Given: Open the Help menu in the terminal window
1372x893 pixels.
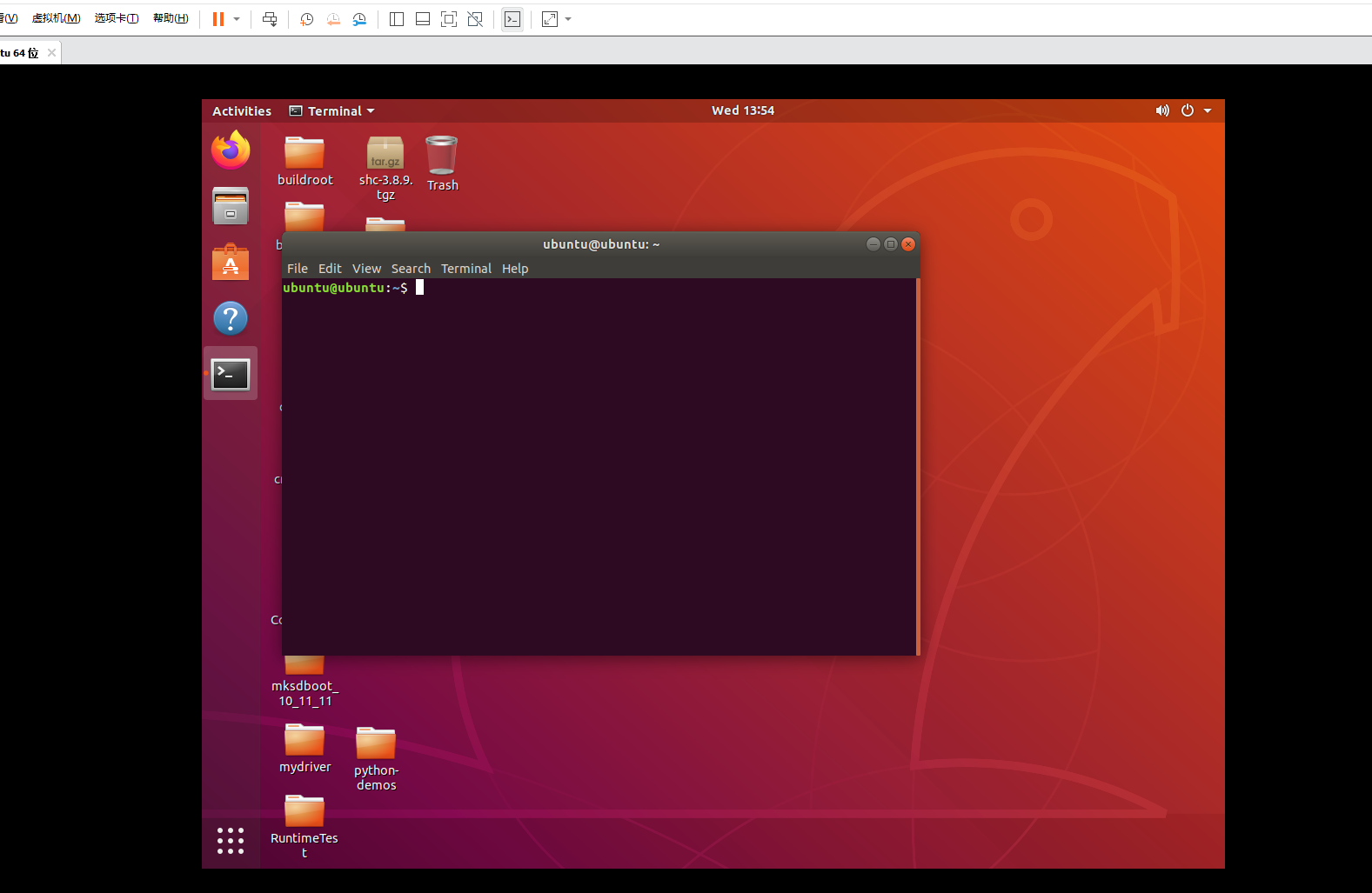Looking at the screenshot, I should (x=515, y=269).
